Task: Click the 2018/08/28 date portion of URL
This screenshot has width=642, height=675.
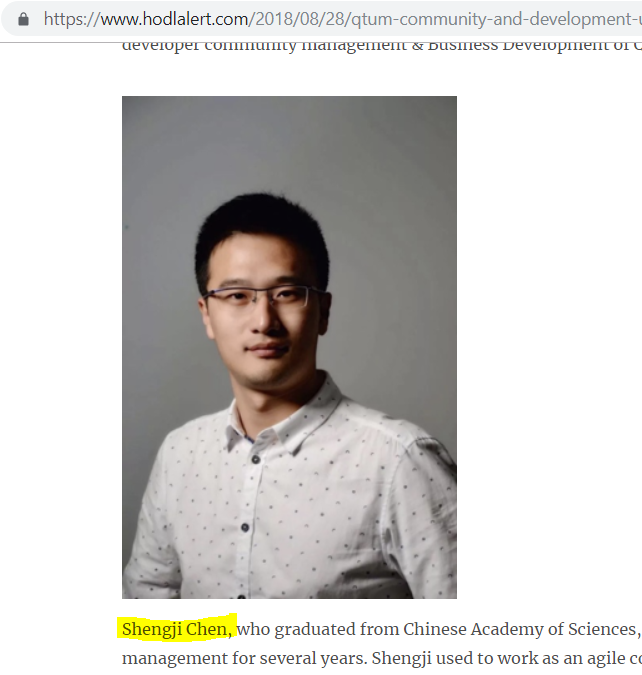Action: pos(298,19)
